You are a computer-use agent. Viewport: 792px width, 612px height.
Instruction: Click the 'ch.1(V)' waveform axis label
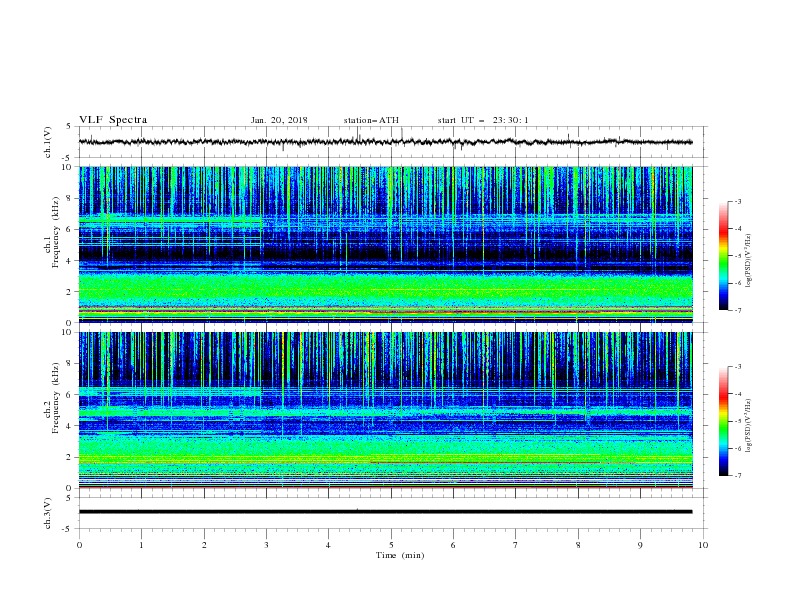coord(48,142)
